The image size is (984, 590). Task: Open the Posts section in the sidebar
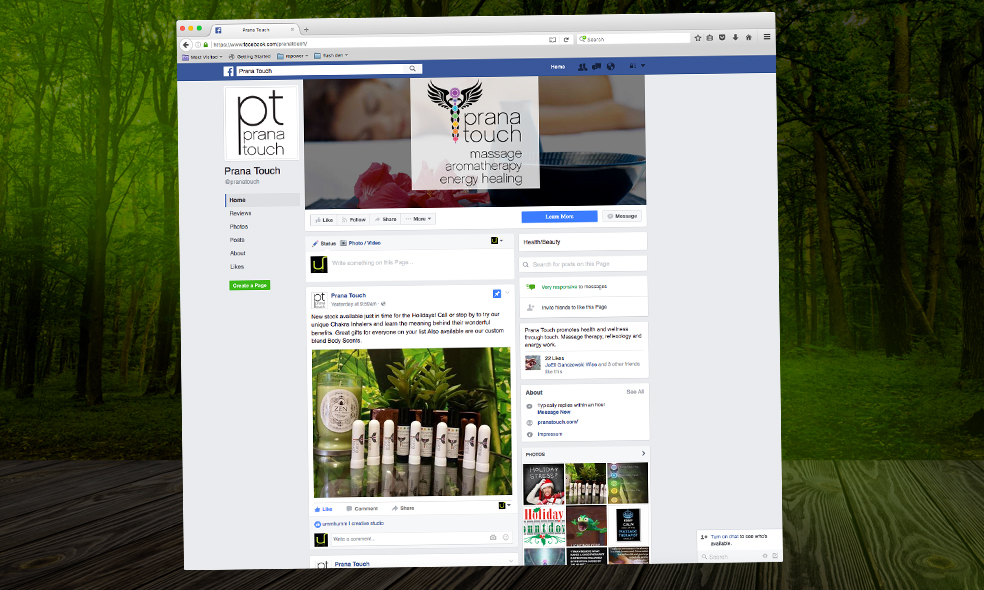237,240
